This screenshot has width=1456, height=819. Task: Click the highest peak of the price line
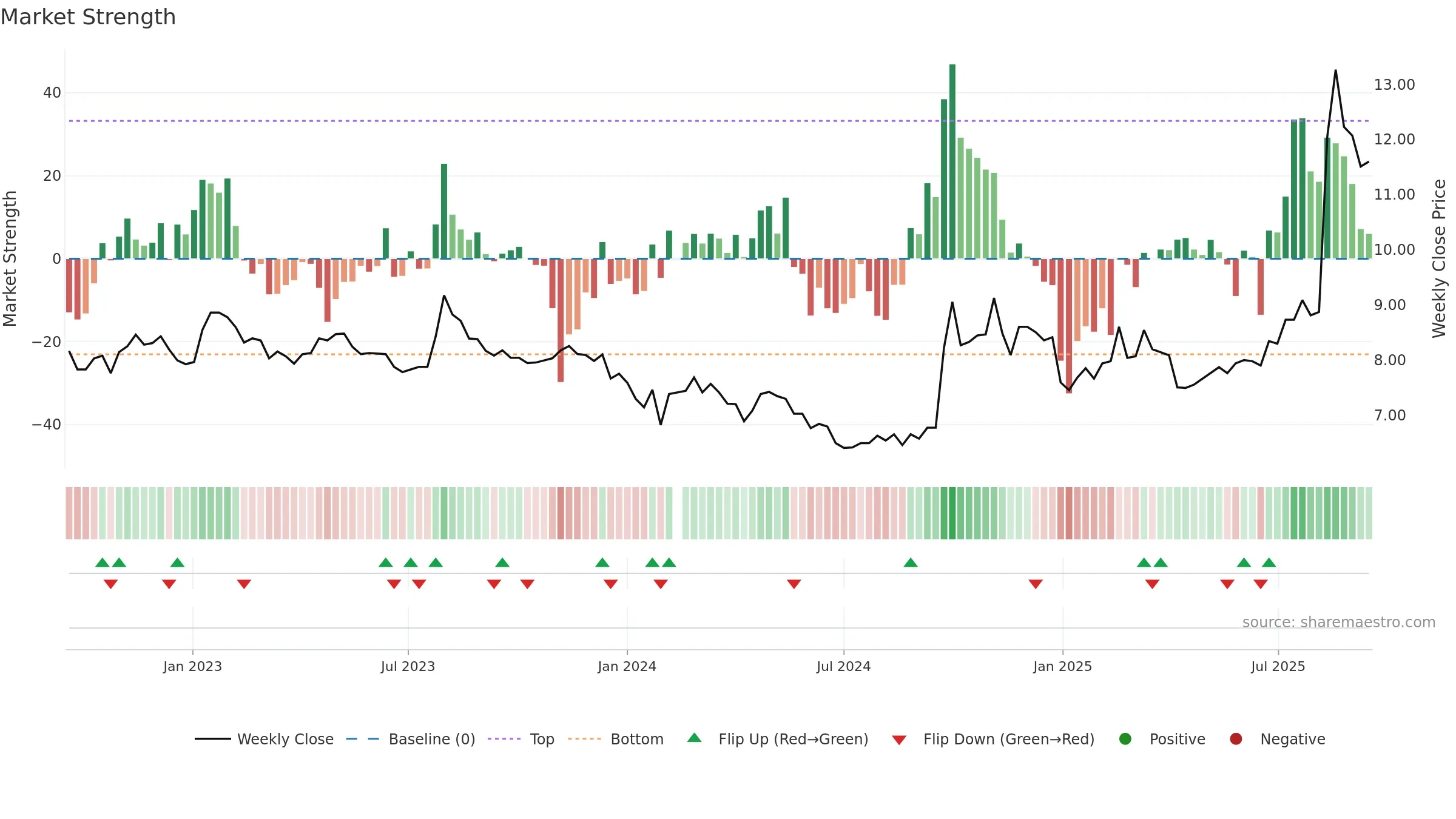coord(1335,71)
